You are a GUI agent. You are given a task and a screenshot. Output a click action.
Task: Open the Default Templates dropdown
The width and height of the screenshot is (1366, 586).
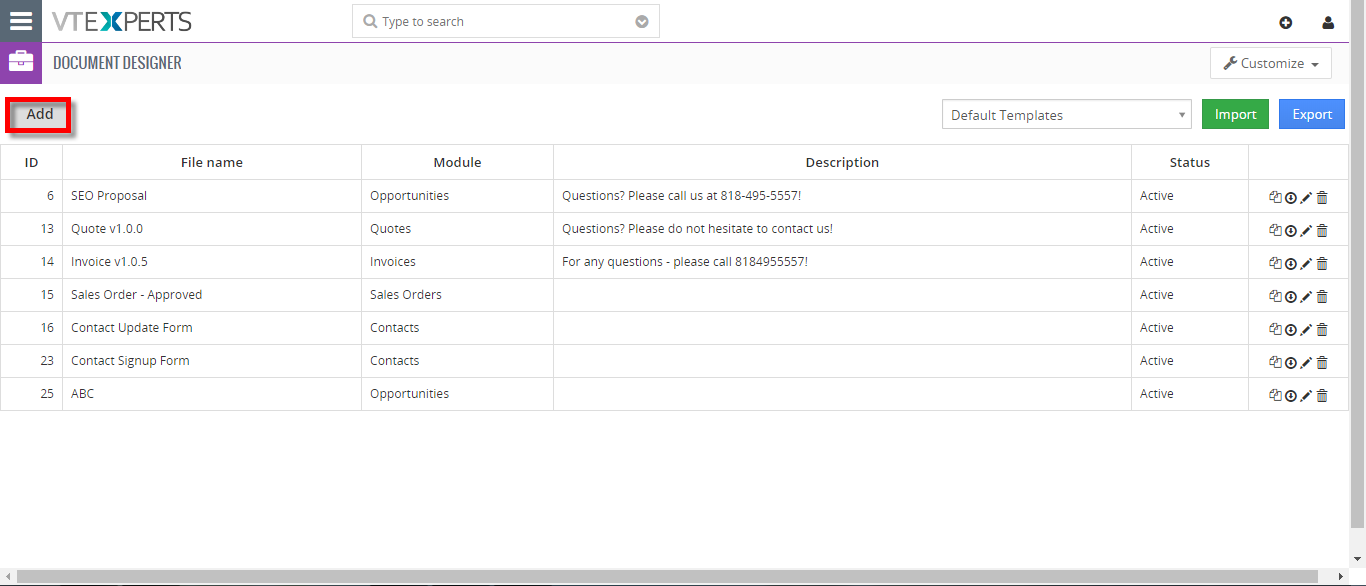click(1067, 115)
